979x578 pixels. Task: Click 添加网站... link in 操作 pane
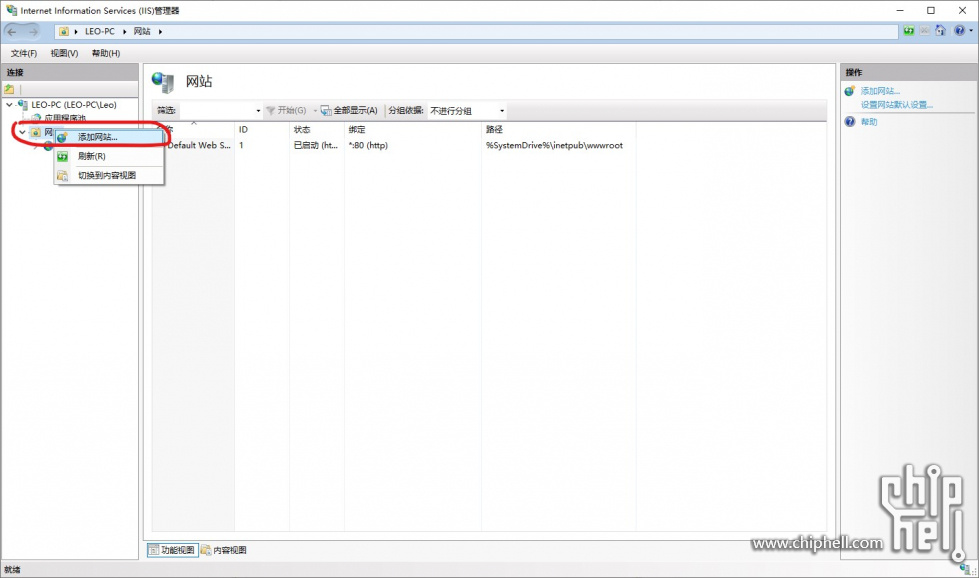880,91
